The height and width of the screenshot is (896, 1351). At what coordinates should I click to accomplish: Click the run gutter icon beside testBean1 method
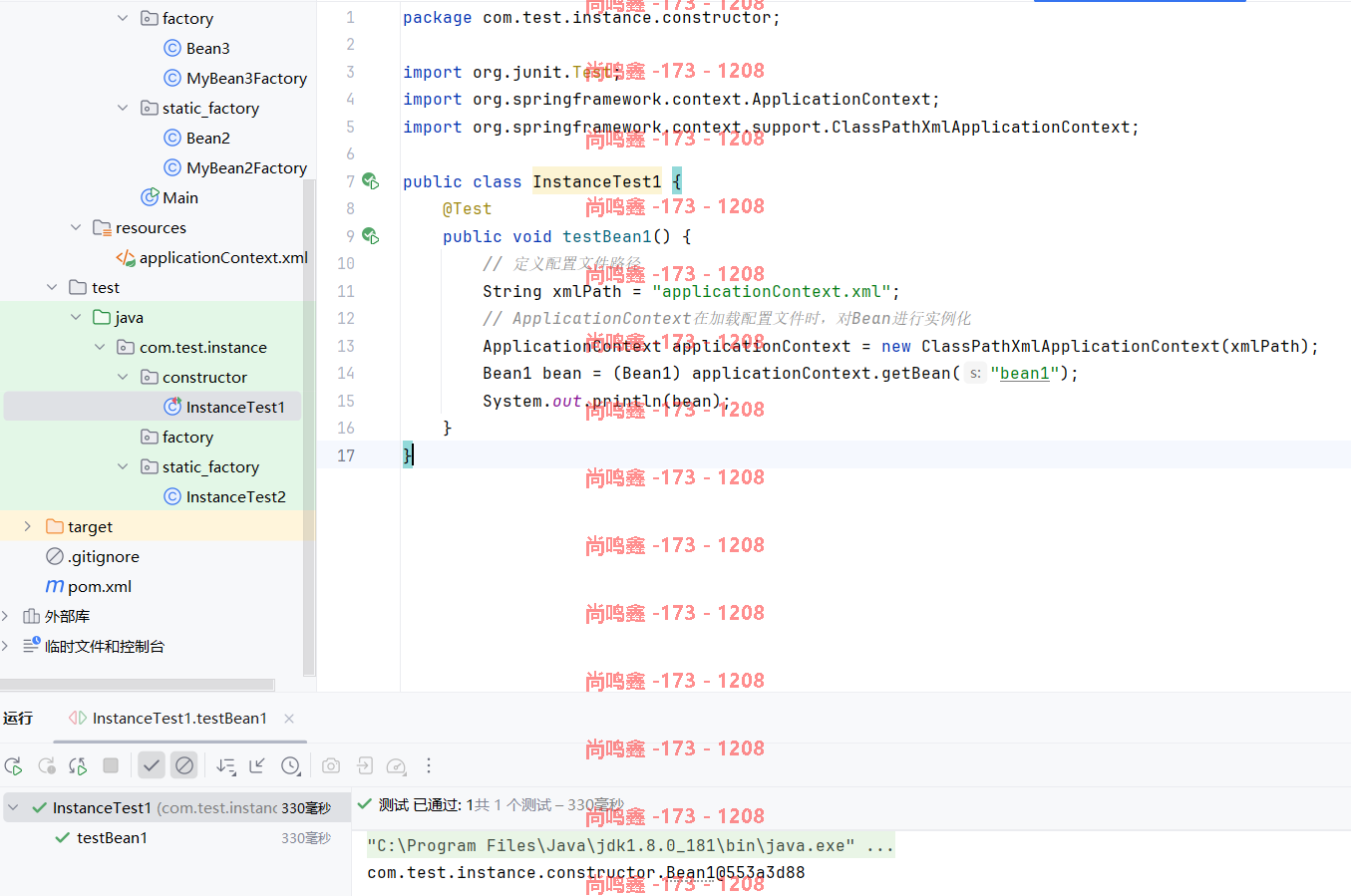(370, 236)
